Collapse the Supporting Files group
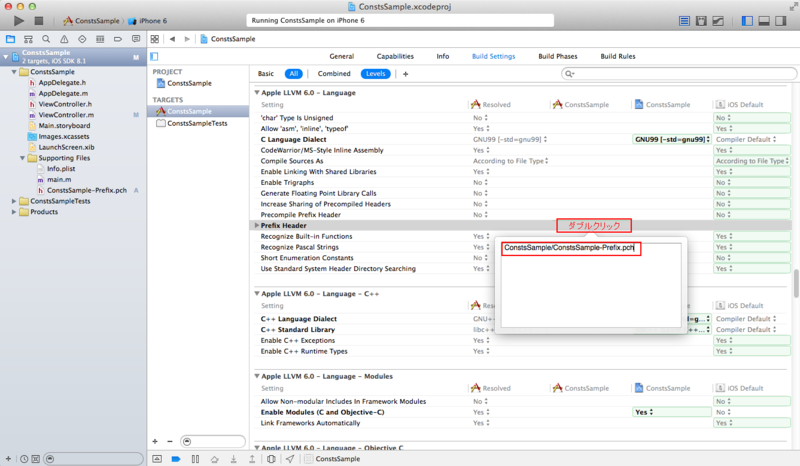The image size is (800, 466). (x=22, y=158)
